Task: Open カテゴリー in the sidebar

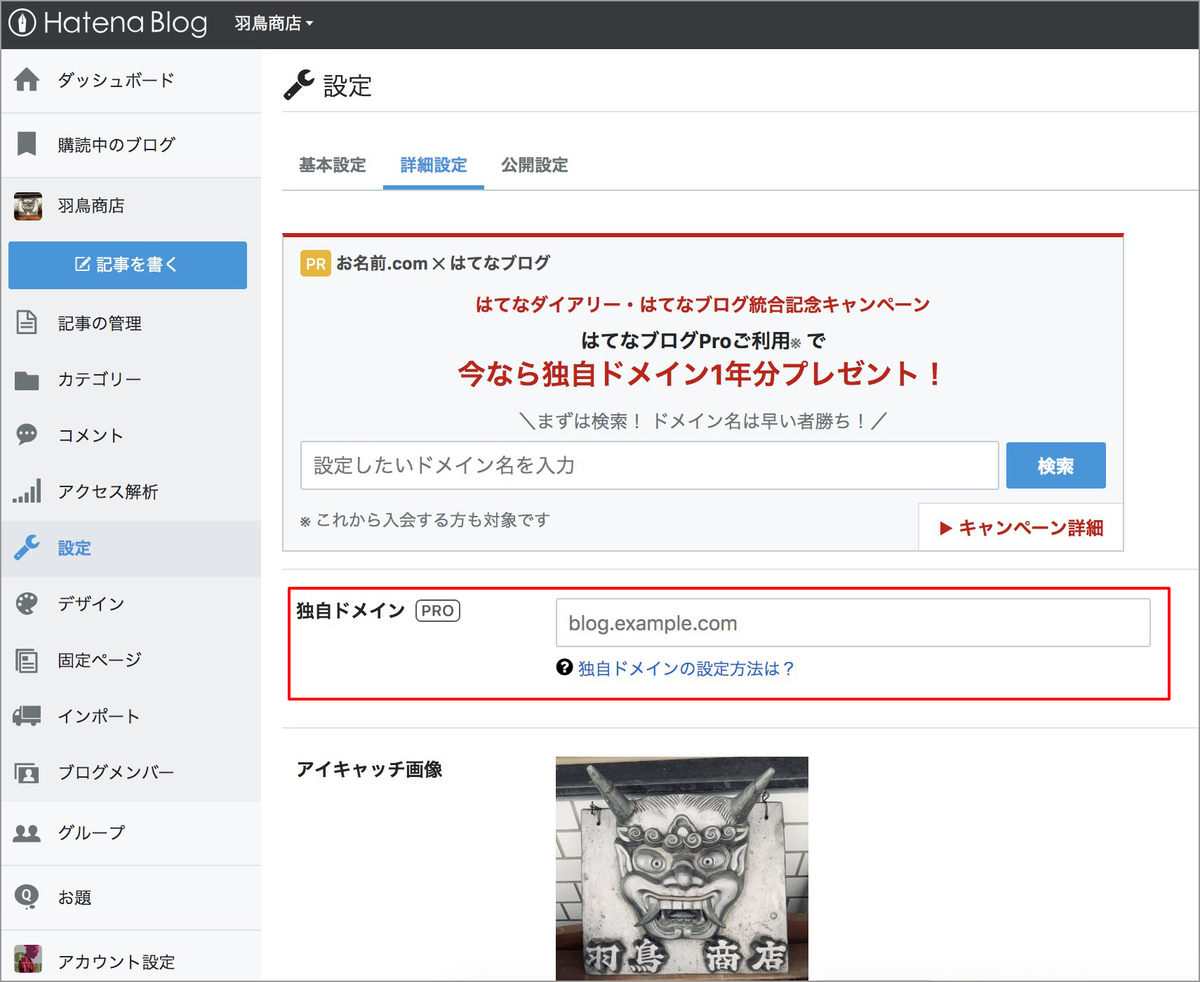Action: click(x=99, y=380)
